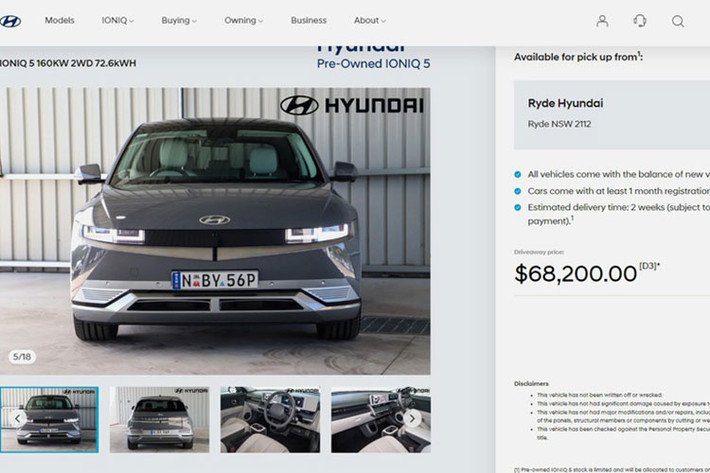The height and width of the screenshot is (473, 710).
Task: Expand the IONIQ dropdown menu
Action: pos(118,20)
